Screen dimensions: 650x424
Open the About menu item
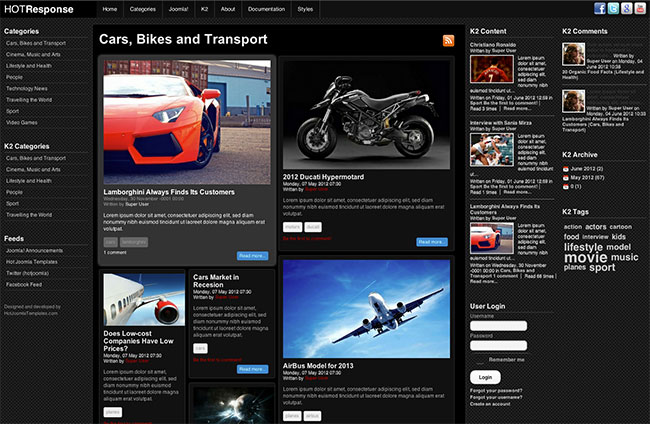tap(228, 9)
